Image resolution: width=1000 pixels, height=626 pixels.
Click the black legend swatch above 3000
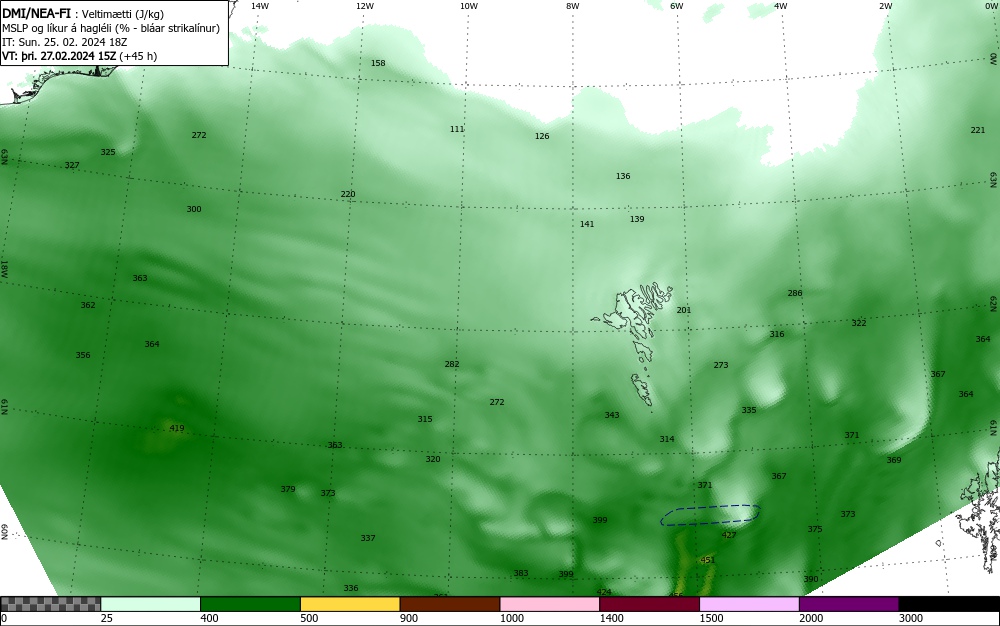pos(949,604)
